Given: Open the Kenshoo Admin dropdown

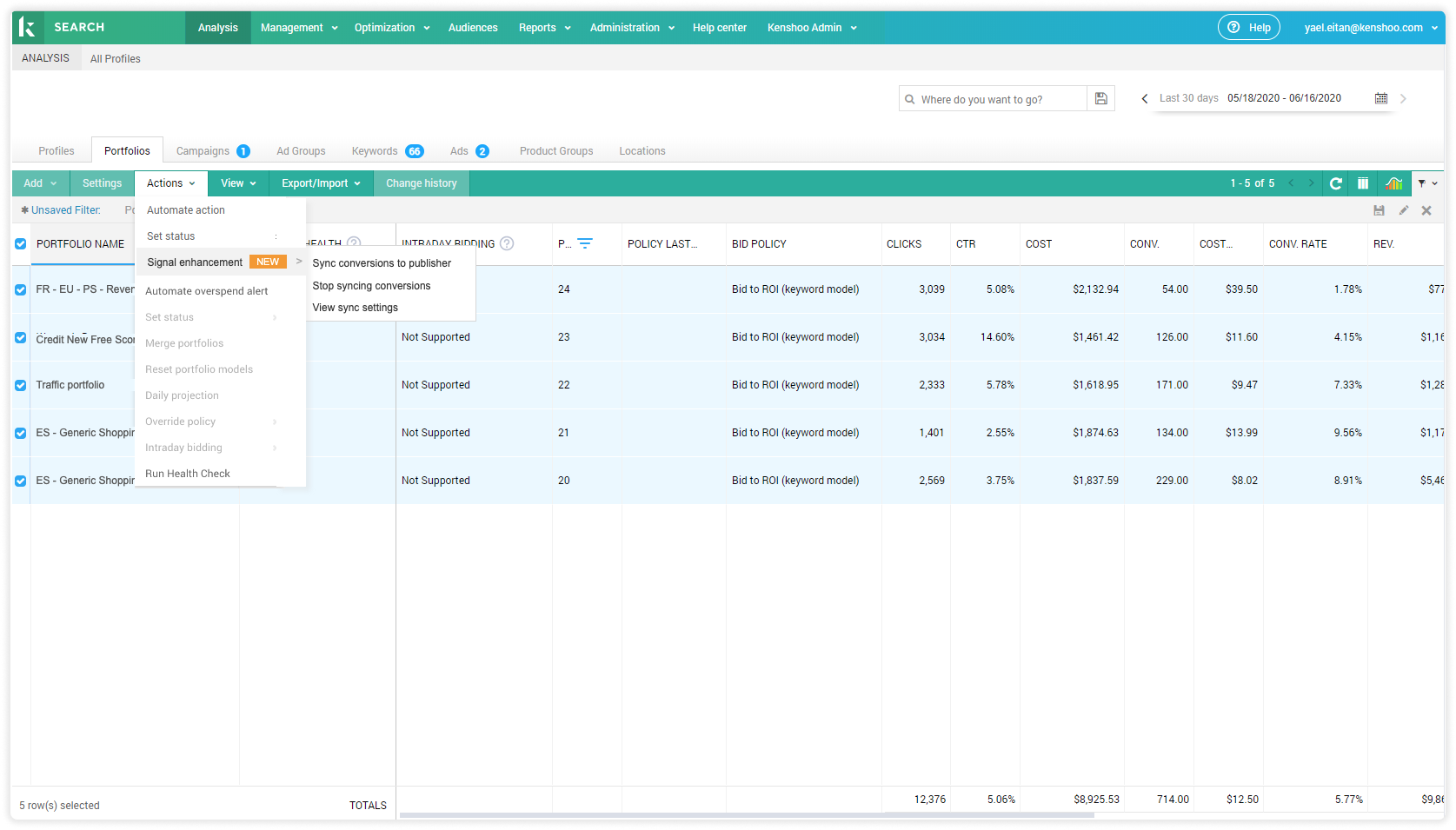Looking at the screenshot, I should 812,28.
